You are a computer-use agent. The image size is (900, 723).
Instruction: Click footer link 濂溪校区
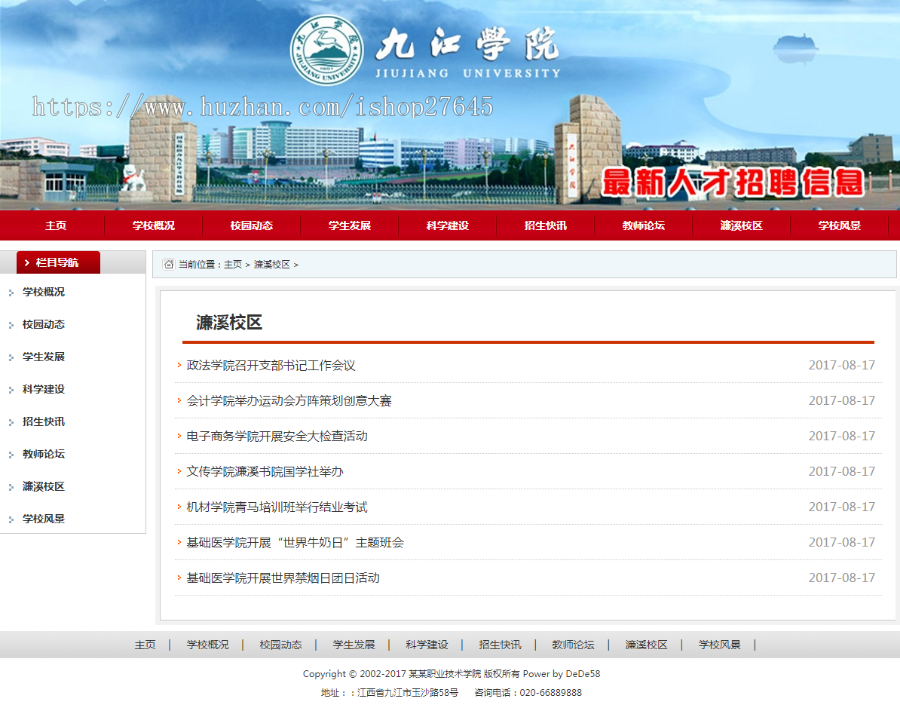pyautogui.click(x=646, y=645)
